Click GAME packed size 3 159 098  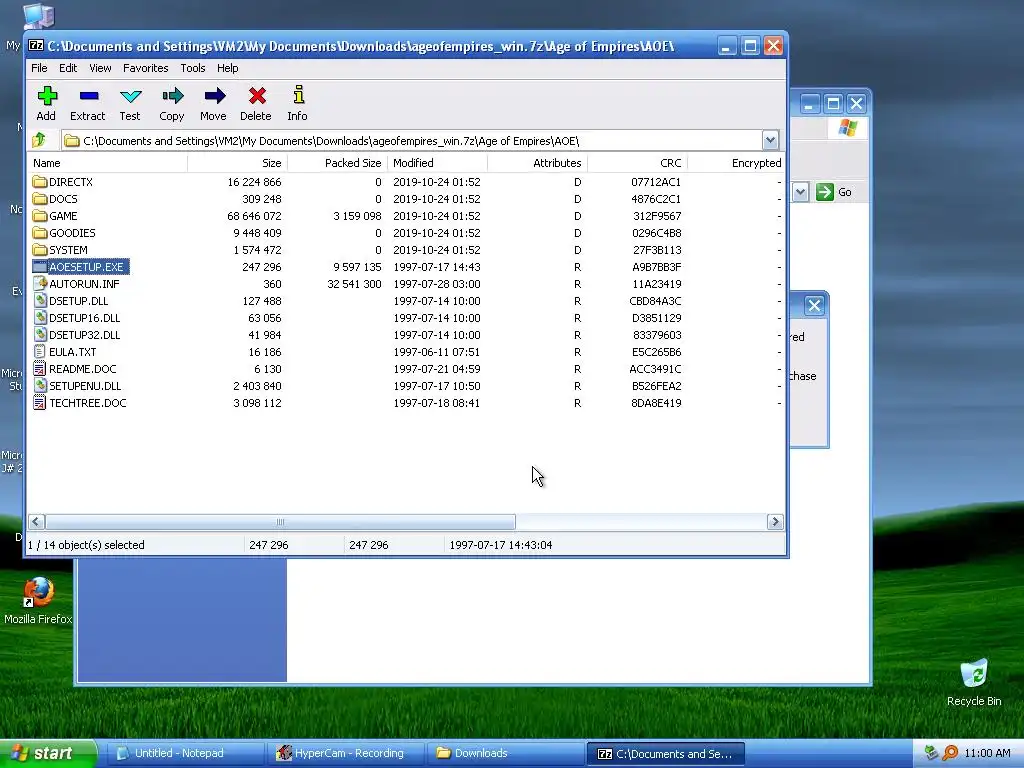coord(357,216)
